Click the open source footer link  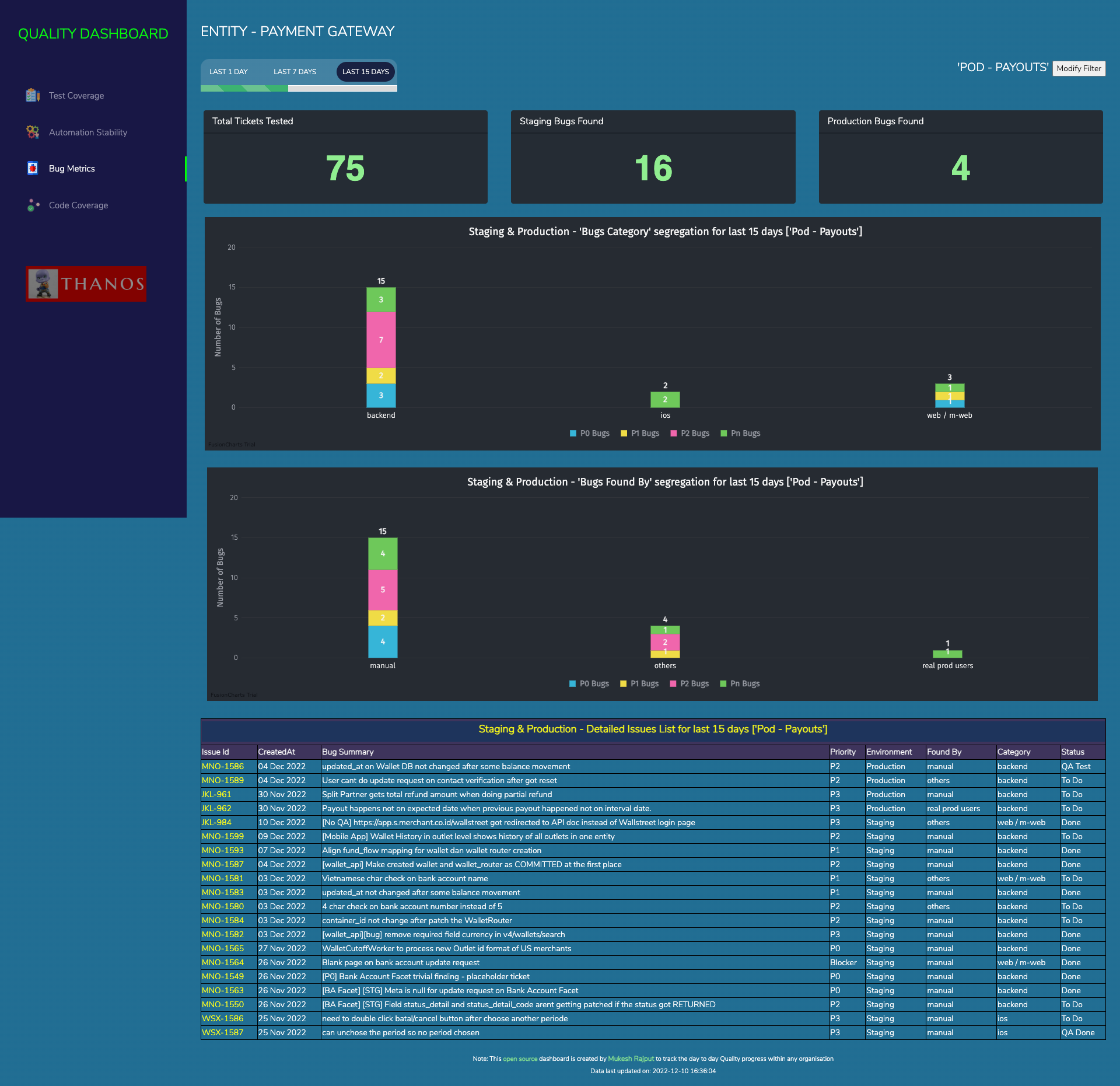pos(520,1059)
